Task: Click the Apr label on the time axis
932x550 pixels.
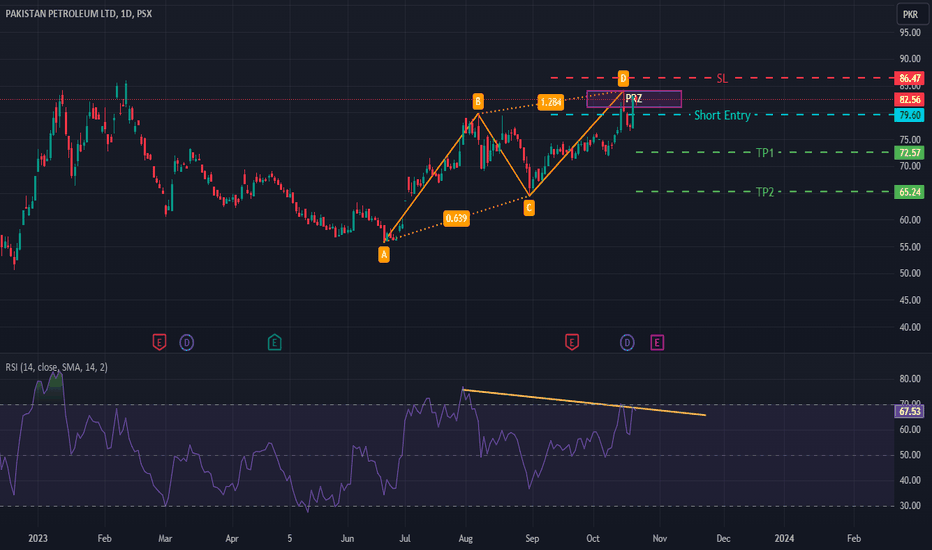Action: click(x=232, y=539)
